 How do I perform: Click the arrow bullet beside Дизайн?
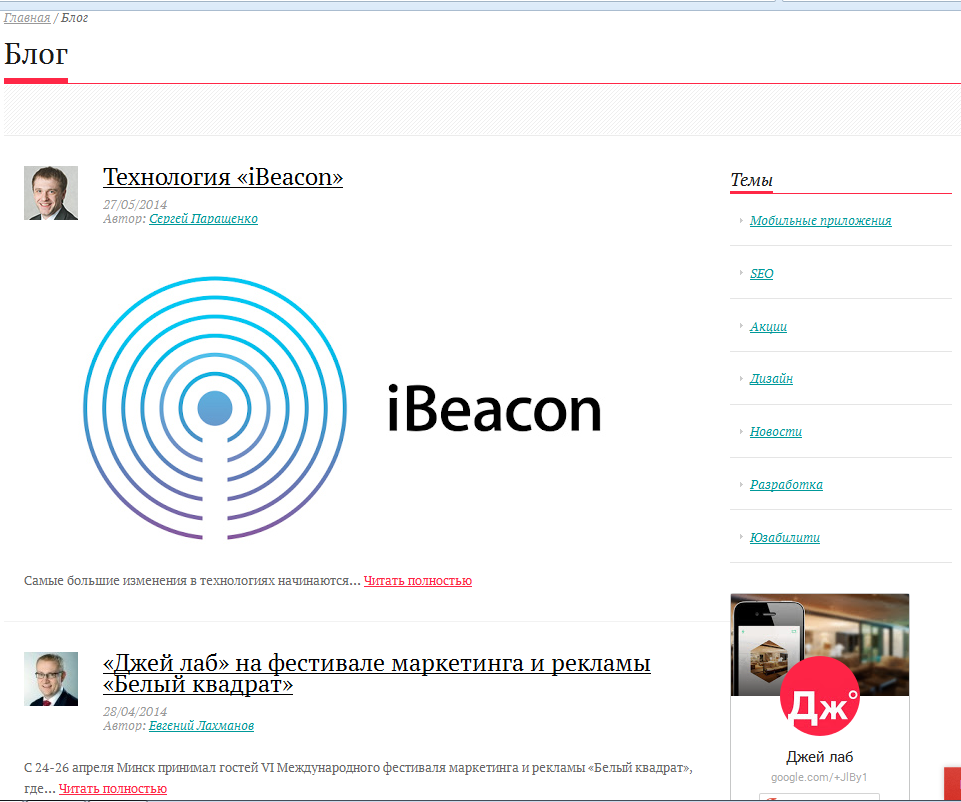click(x=741, y=378)
